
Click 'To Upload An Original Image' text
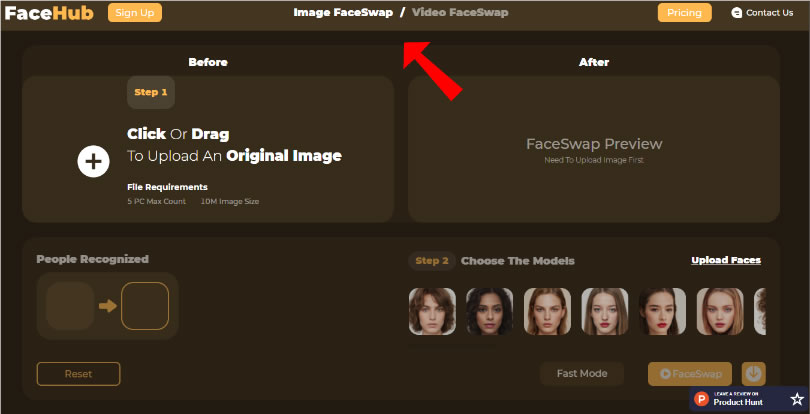[235, 156]
